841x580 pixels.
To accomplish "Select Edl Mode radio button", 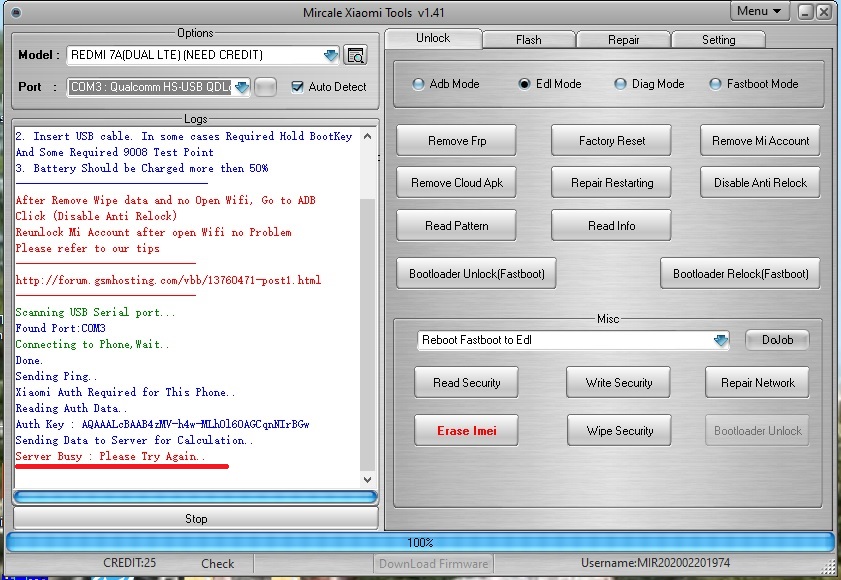I will 524,84.
